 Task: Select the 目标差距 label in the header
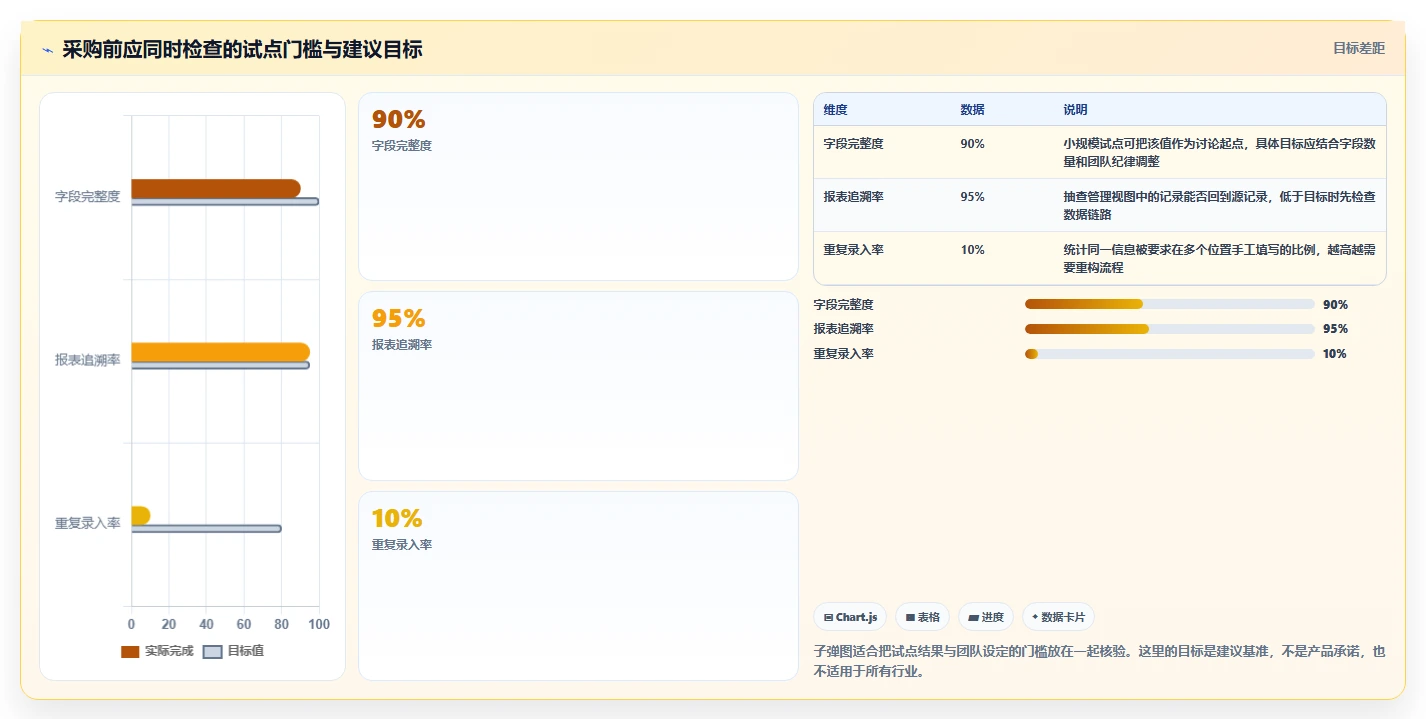point(1359,48)
